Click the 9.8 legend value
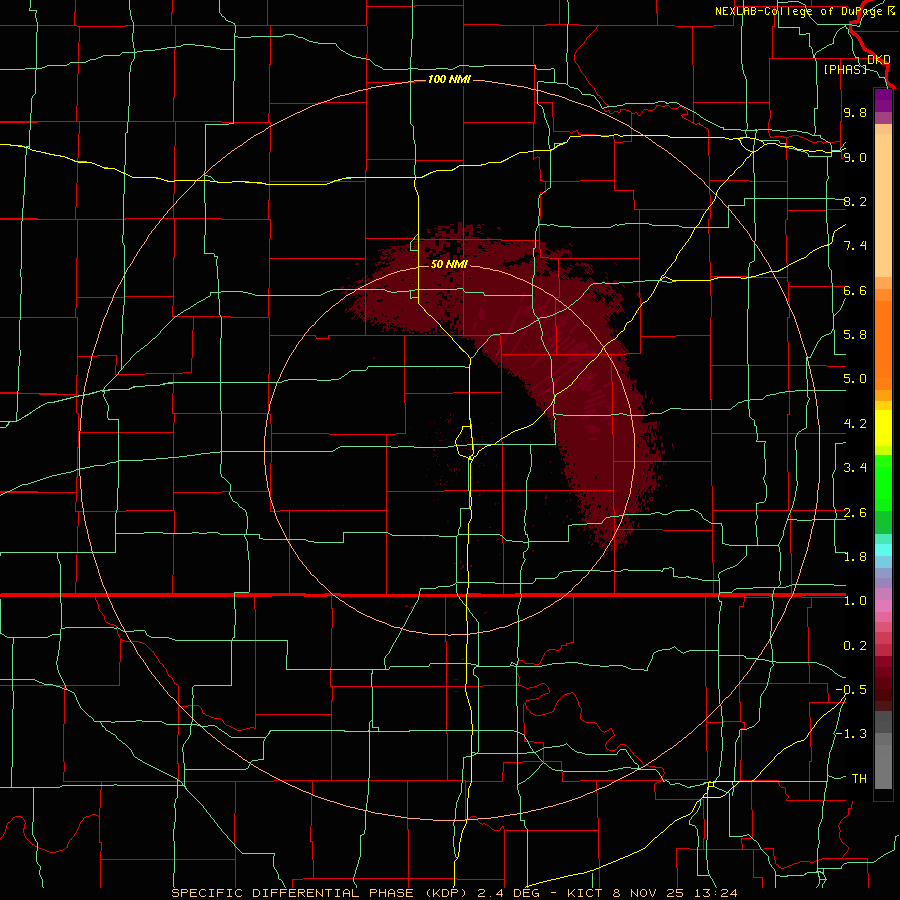The width and height of the screenshot is (900, 900). (x=855, y=112)
